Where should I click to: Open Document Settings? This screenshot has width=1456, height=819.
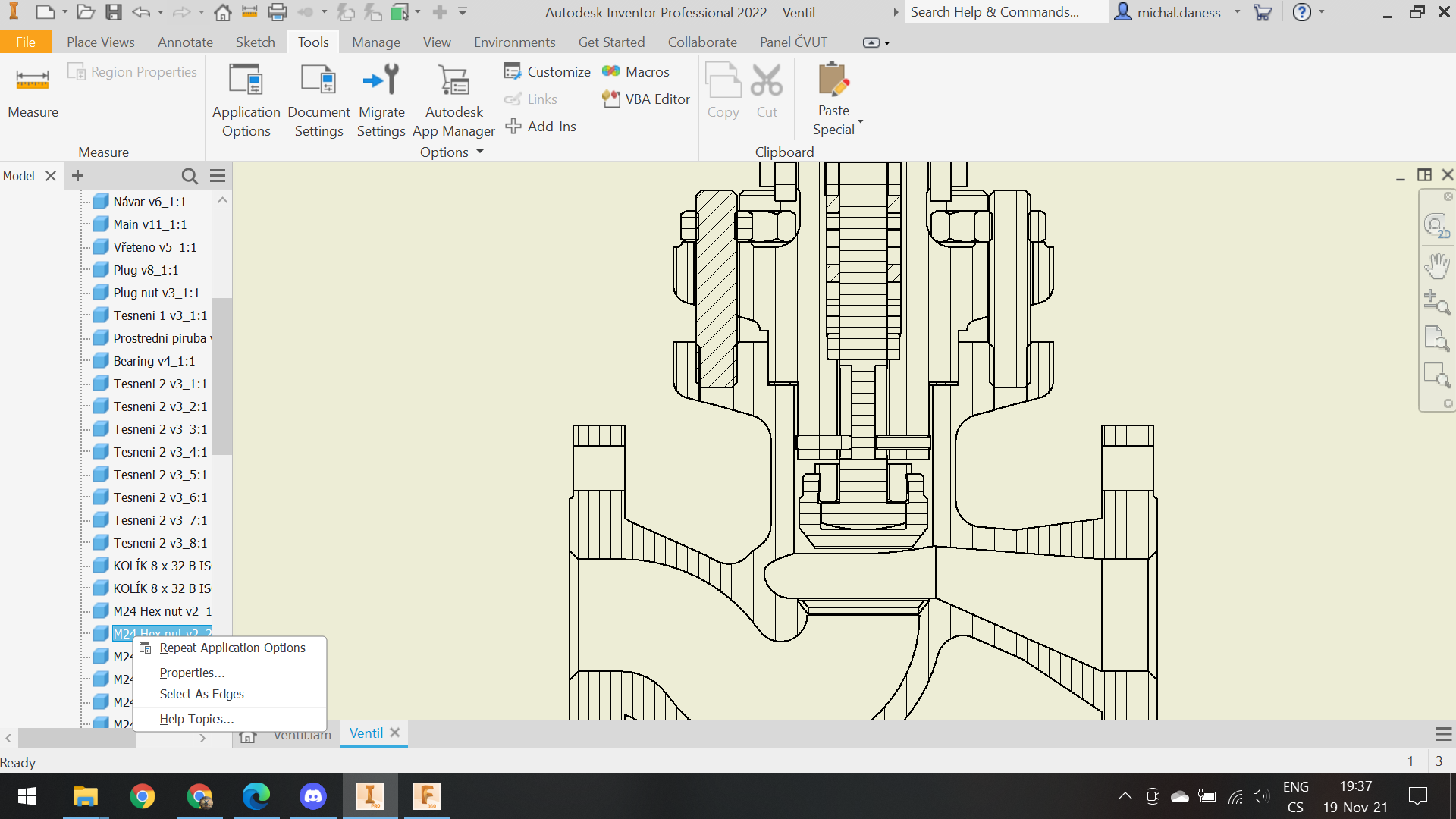click(x=318, y=99)
